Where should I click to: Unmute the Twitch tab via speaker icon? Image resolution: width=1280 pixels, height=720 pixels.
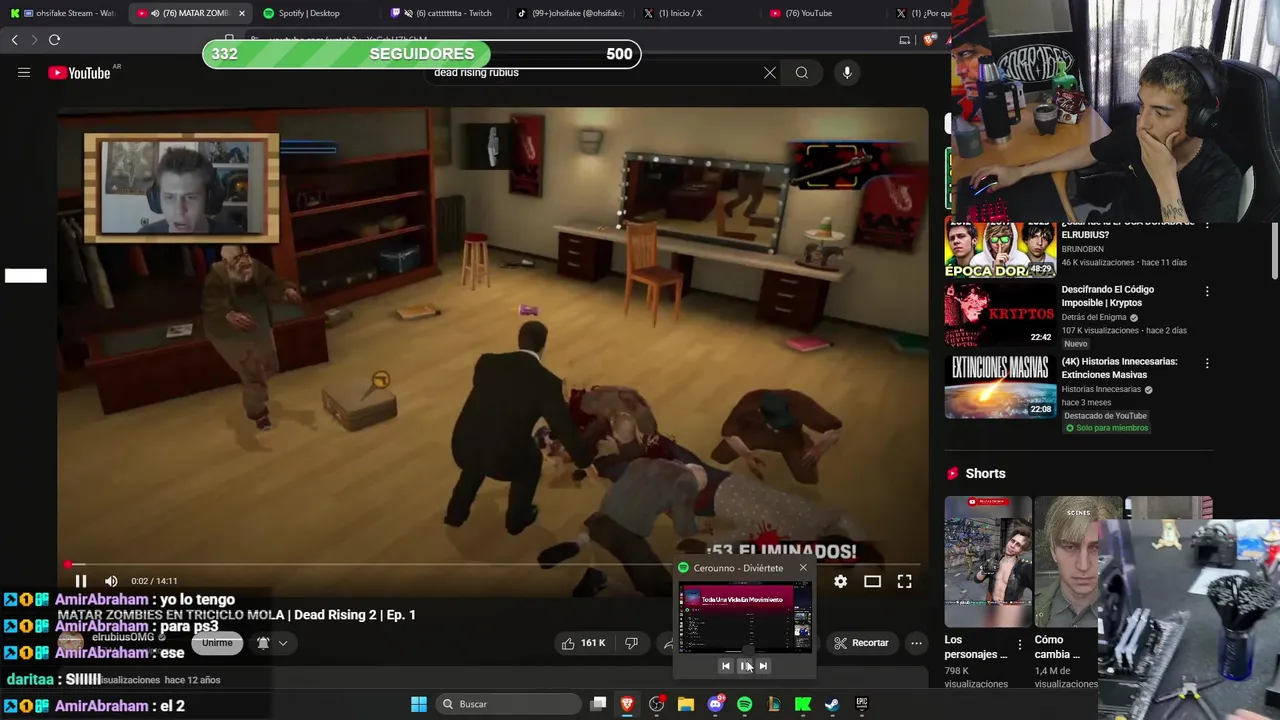click(x=407, y=13)
